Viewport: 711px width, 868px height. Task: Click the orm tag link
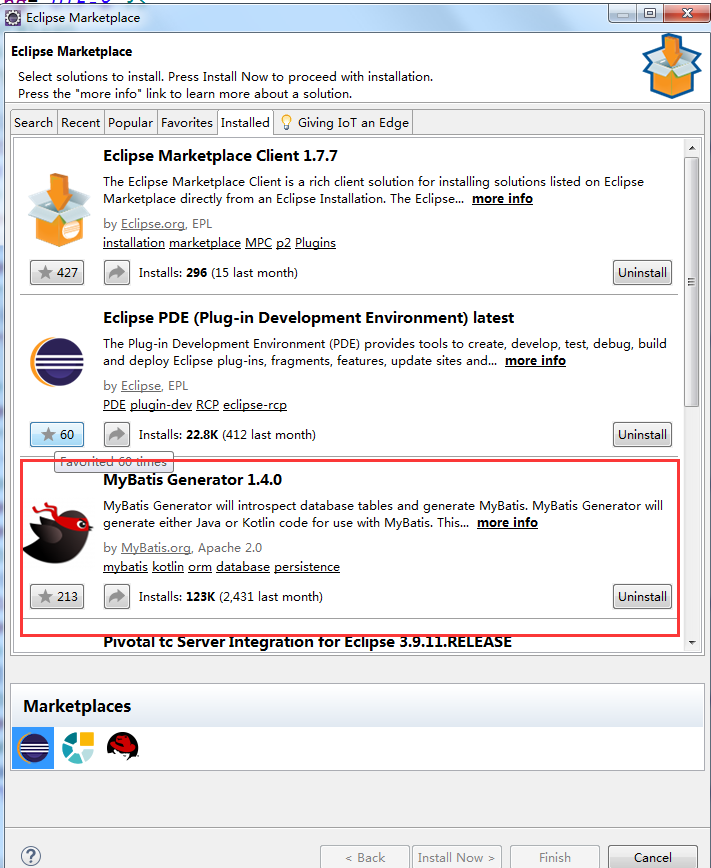tap(200, 567)
